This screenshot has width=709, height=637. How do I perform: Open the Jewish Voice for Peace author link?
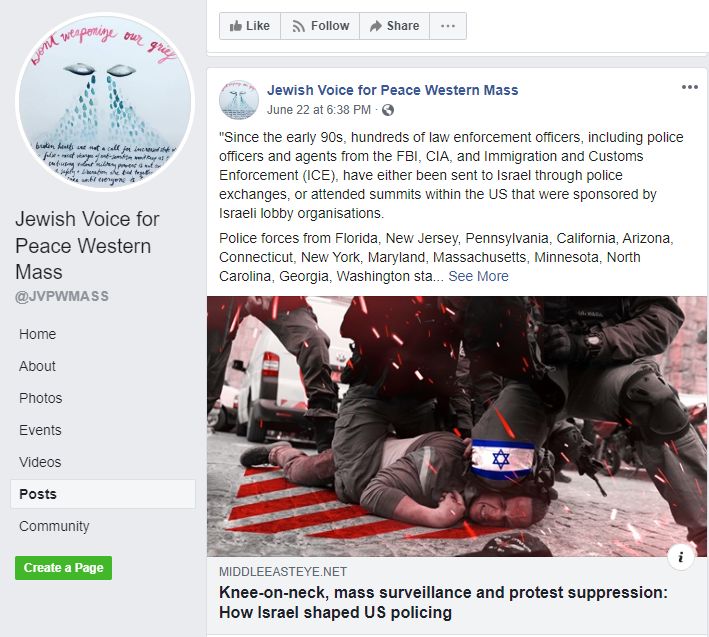click(x=392, y=90)
